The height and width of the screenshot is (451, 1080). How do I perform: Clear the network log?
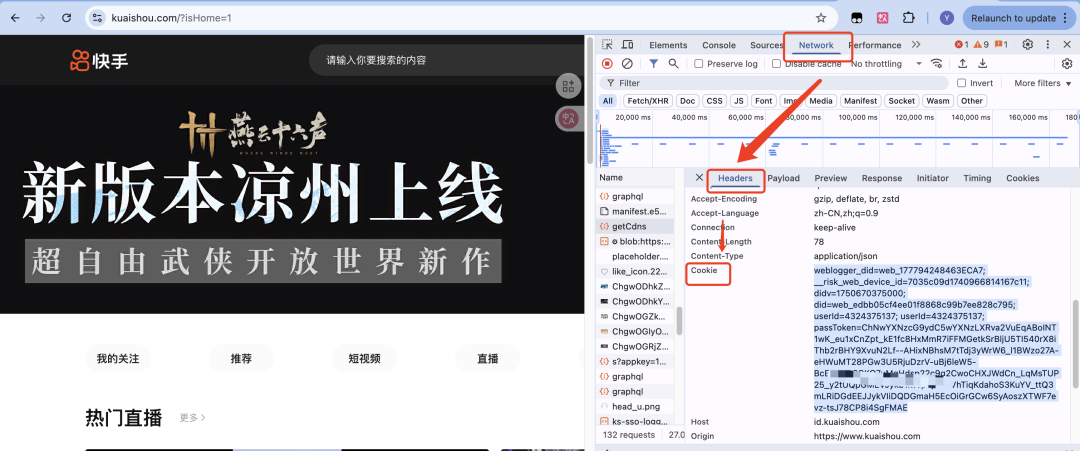pos(627,63)
